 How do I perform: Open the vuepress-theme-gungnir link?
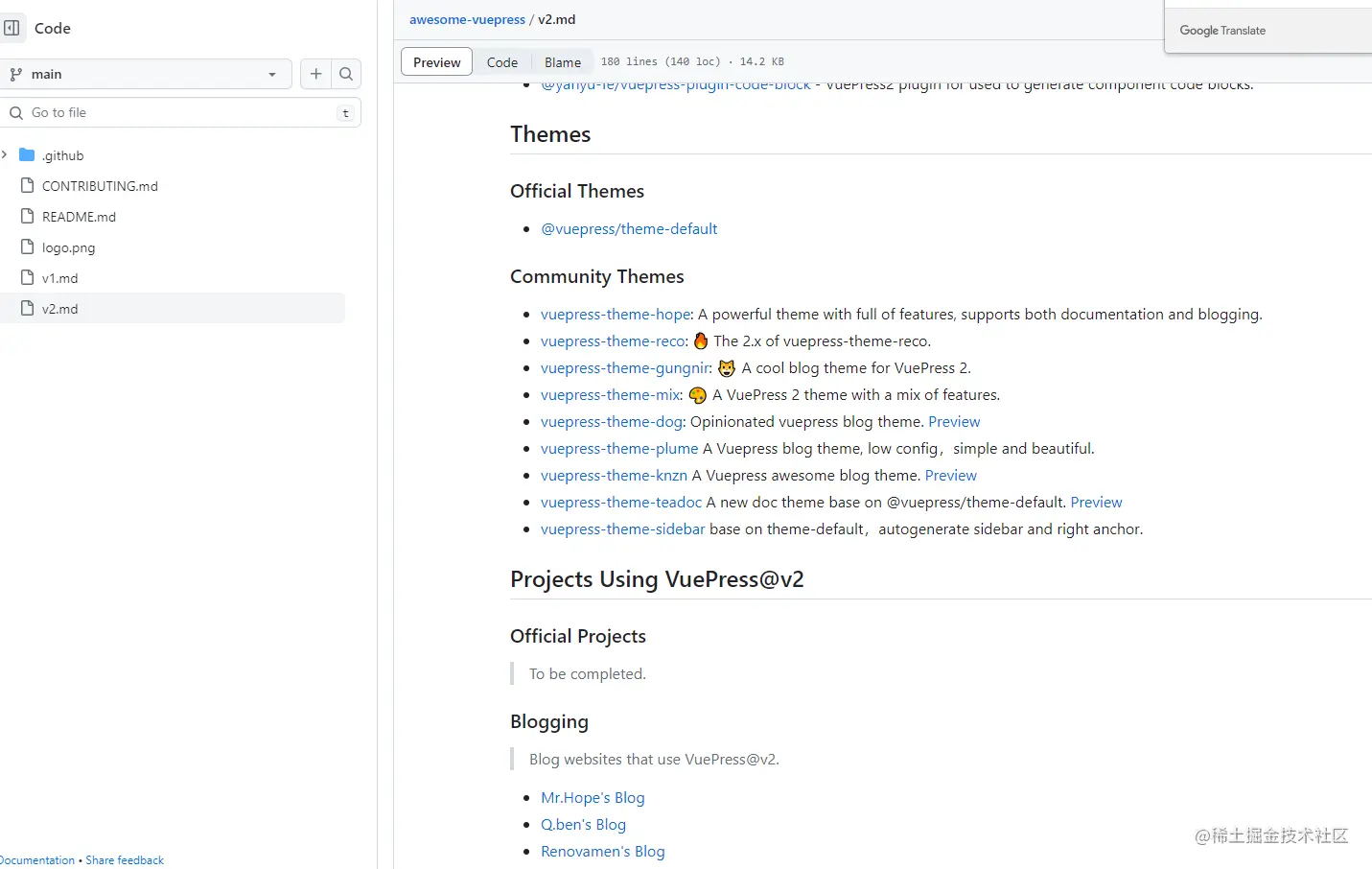[624, 368]
